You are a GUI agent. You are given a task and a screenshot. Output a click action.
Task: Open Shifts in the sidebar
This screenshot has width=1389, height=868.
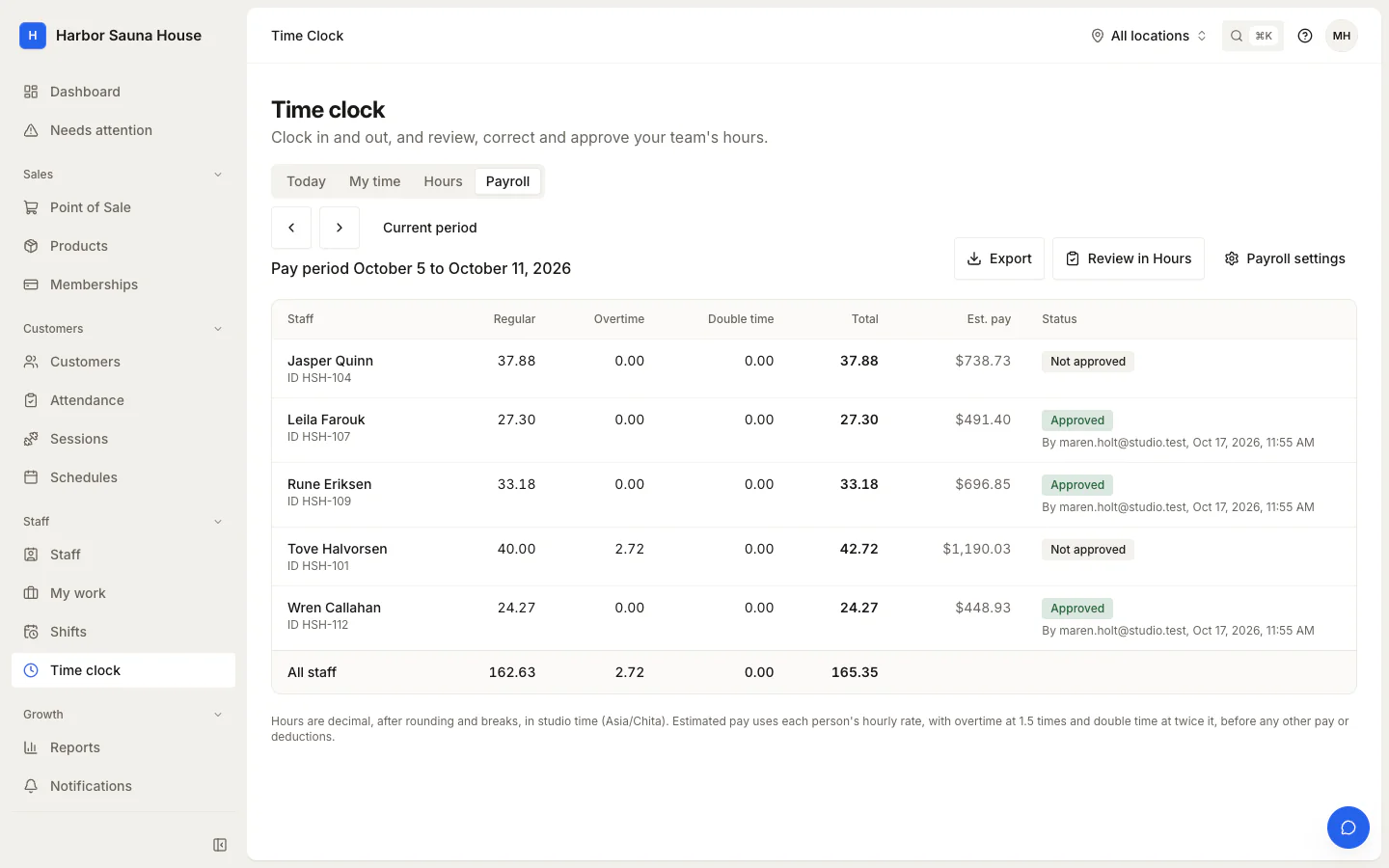click(x=123, y=632)
